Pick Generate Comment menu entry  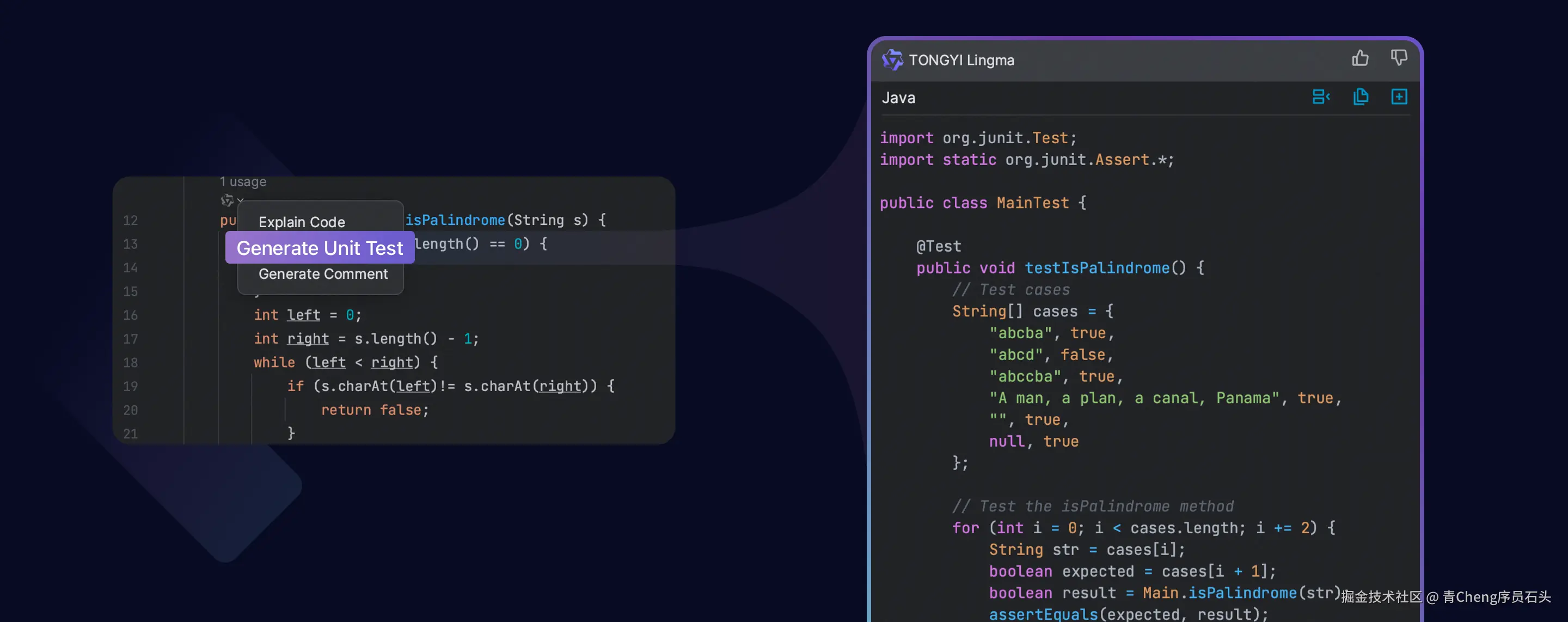[x=323, y=274]
